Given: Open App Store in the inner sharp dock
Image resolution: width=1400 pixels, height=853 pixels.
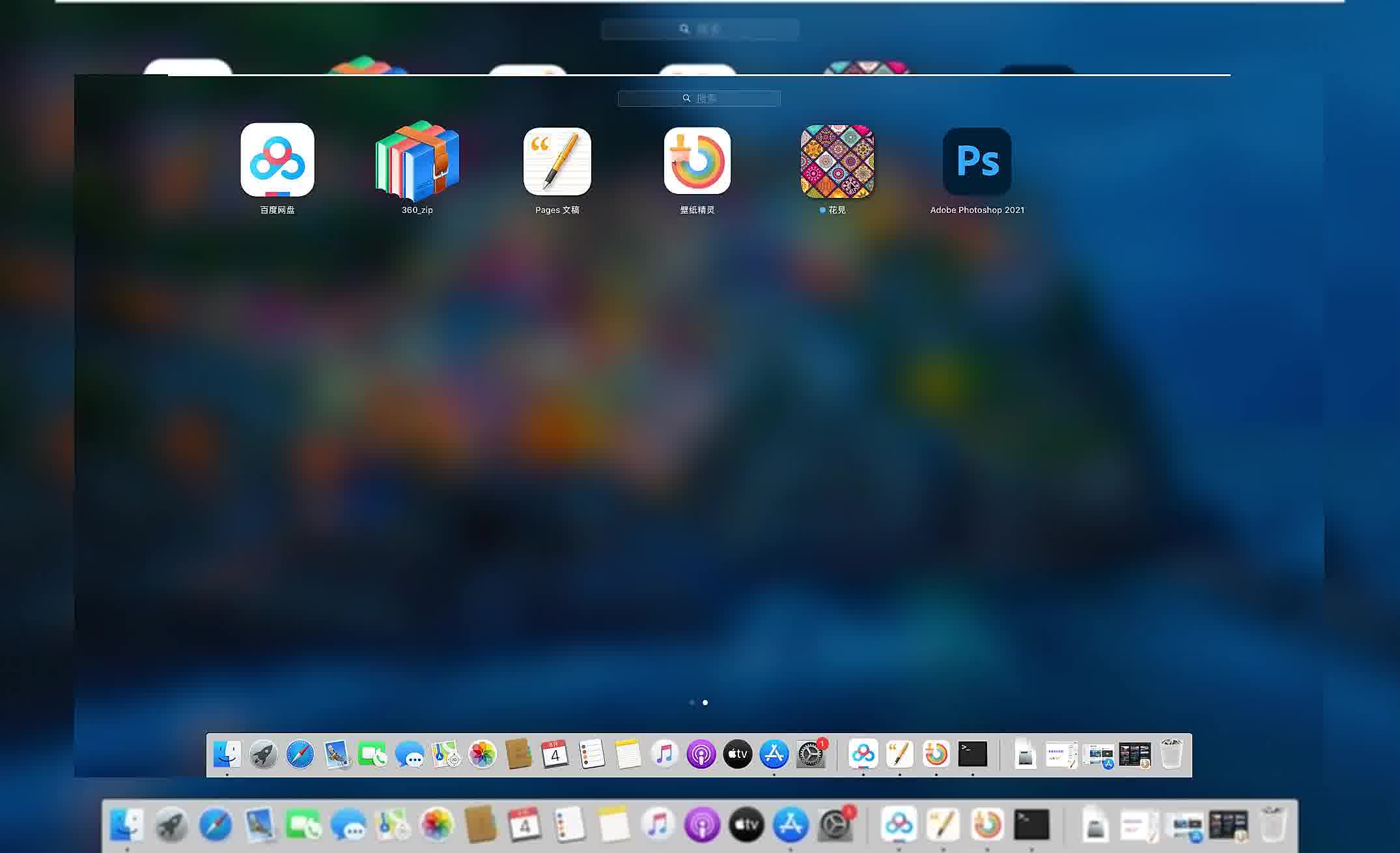Looking at the screenshot, I should pos(774,754).
